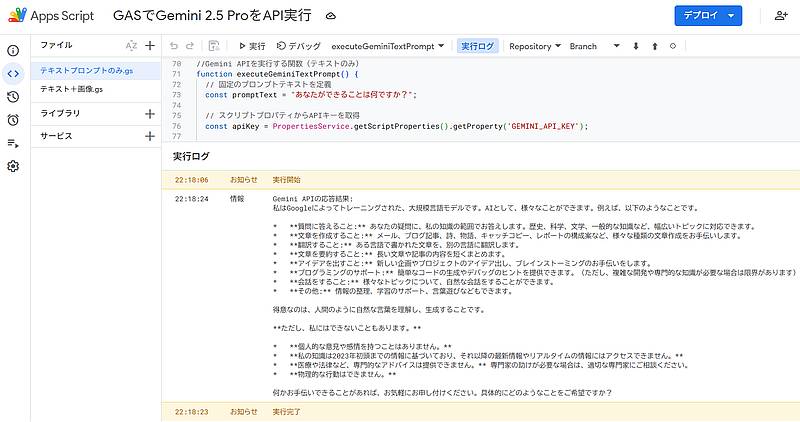800x422 pixels.
Task: Add a library with plus icon
Action: click(150, 114)
